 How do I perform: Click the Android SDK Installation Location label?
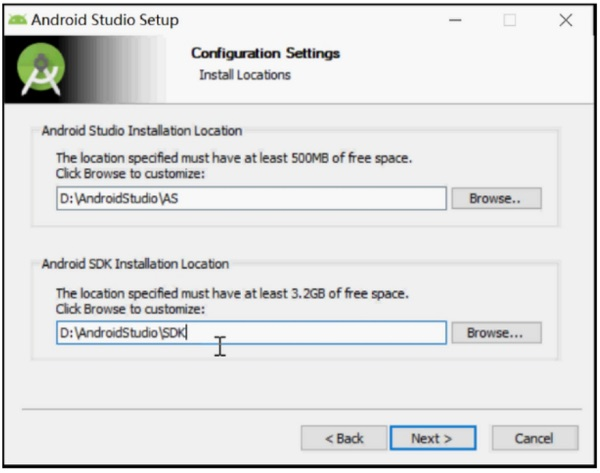(x=135, y=264)
